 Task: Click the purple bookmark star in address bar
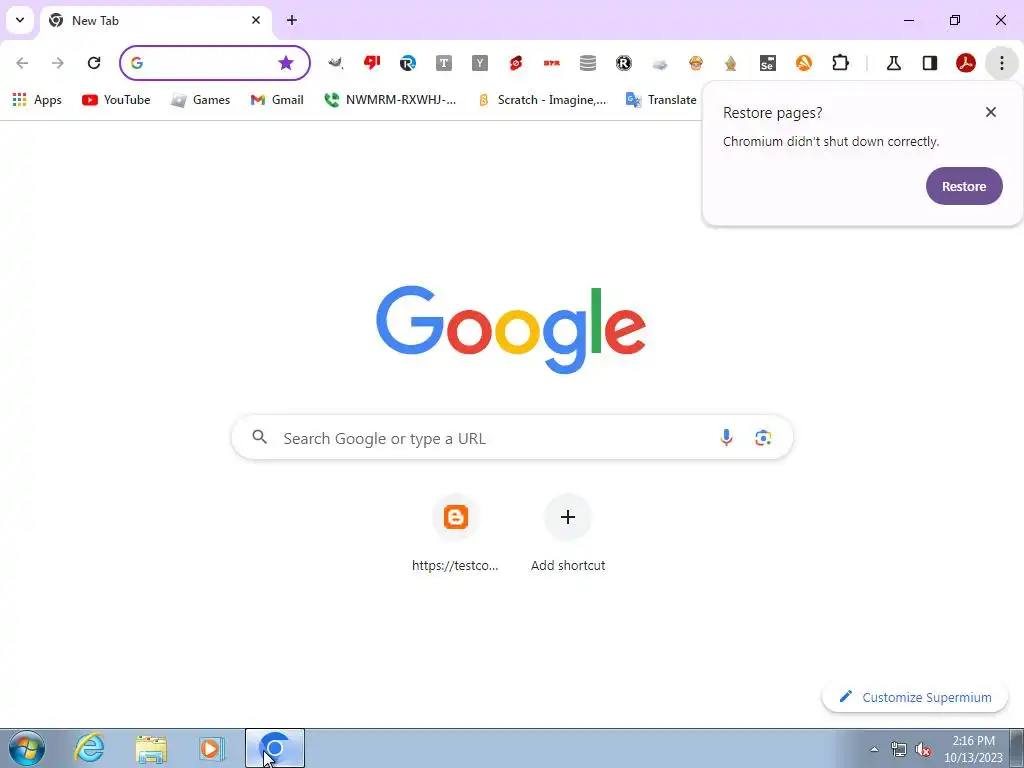pyautogui.click(x=285, y=63)
